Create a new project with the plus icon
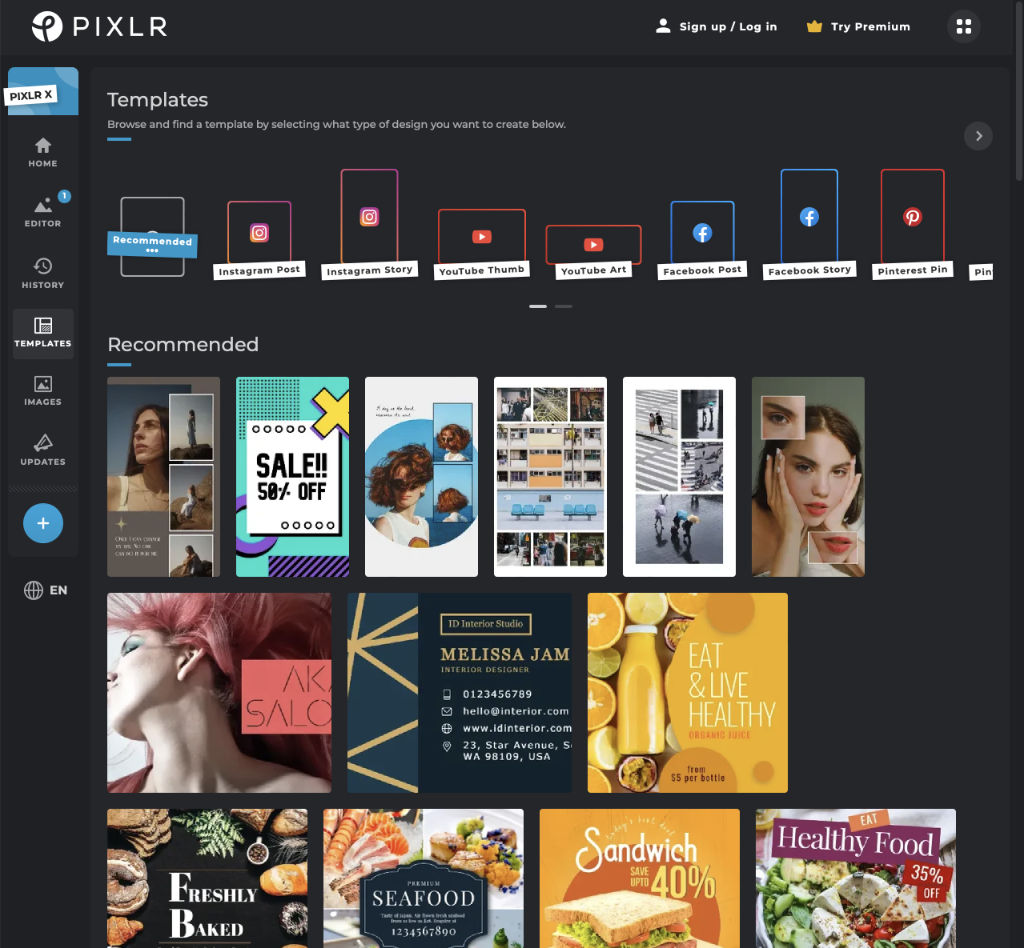Image resolution: width=1024 pixels, height=948 pixels. click(x=42, y=522)
